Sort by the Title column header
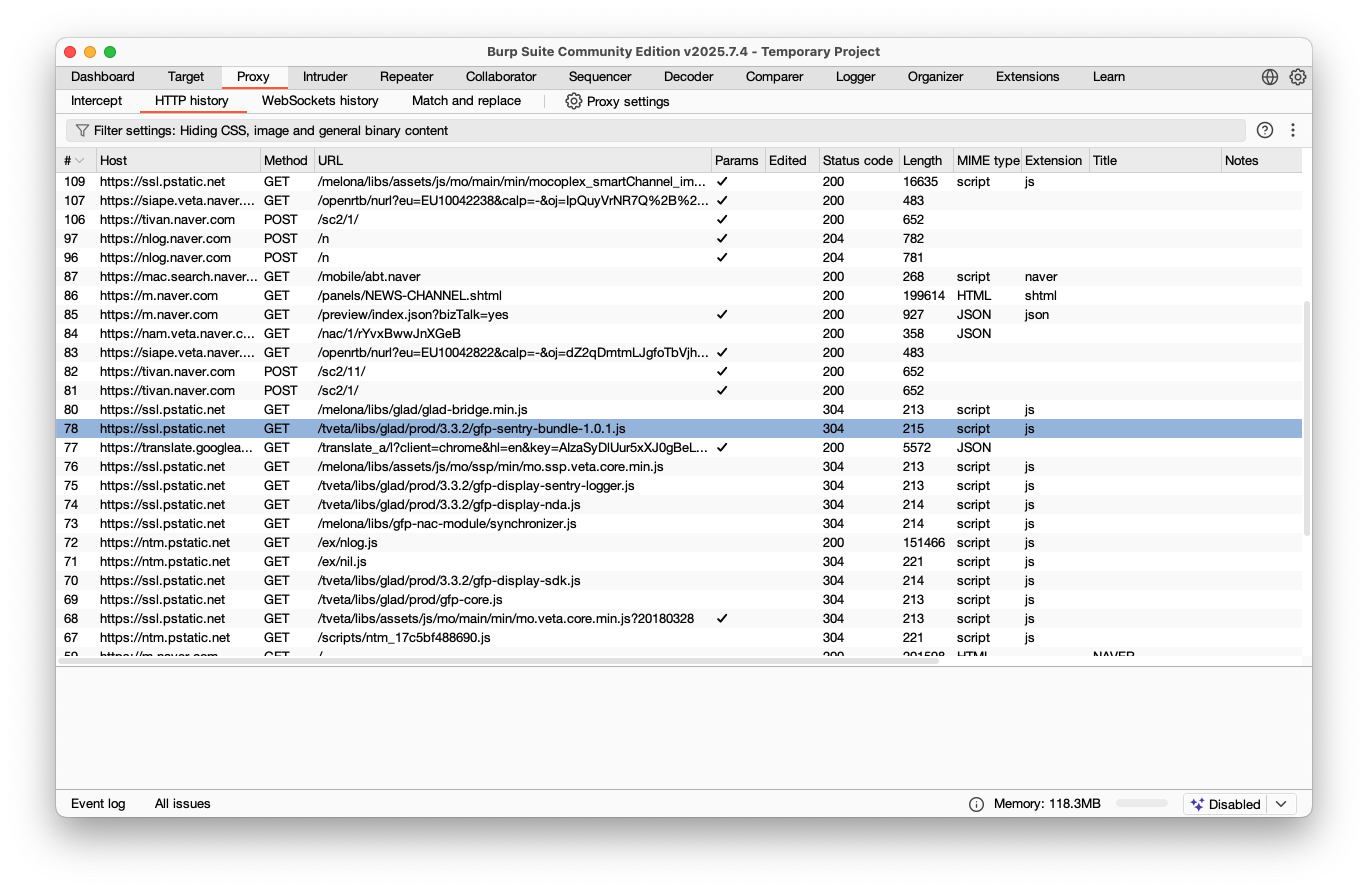This screenshot has width=1368, height=891. point(1155,161)
